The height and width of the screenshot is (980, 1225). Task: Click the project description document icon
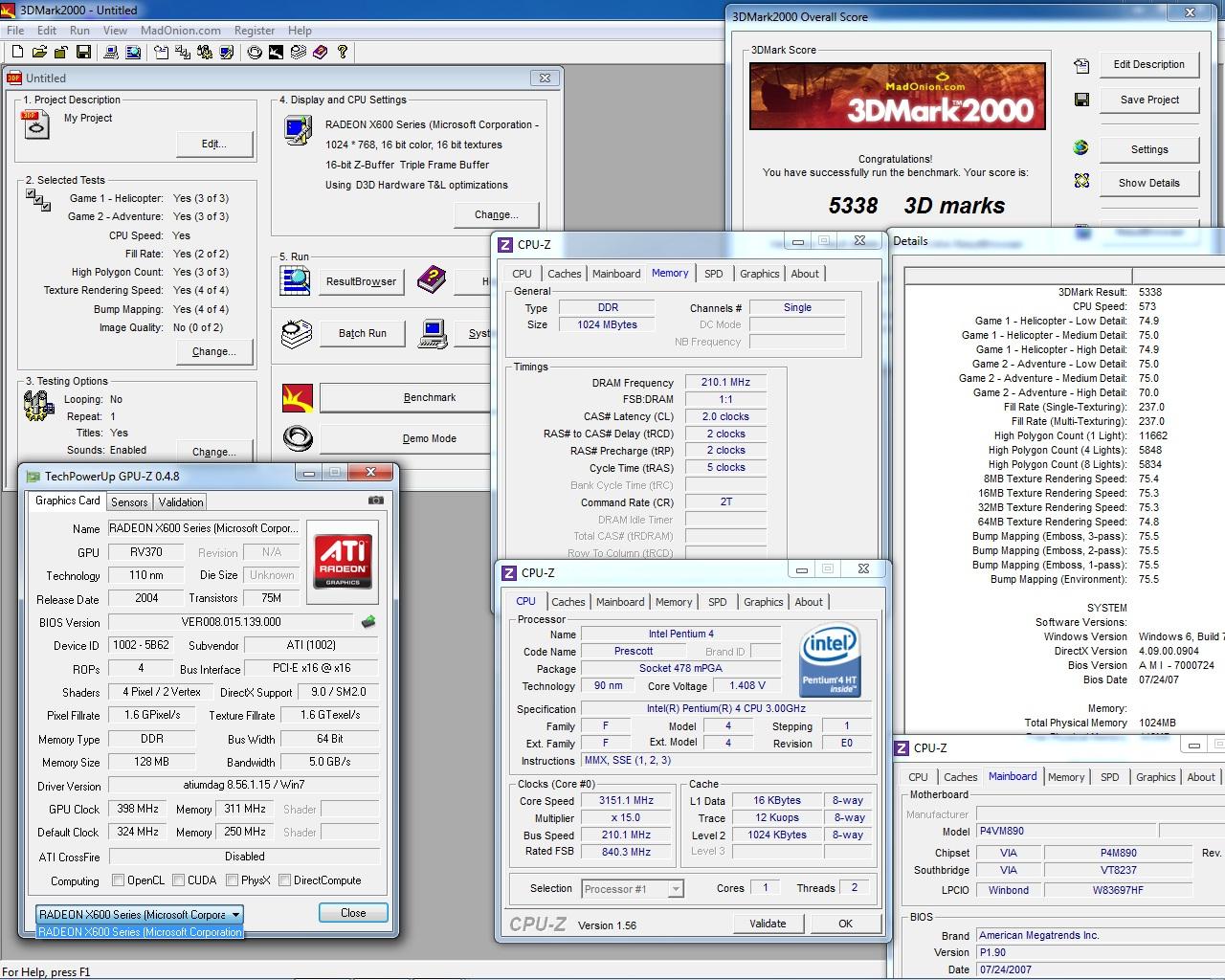point(35,124)
